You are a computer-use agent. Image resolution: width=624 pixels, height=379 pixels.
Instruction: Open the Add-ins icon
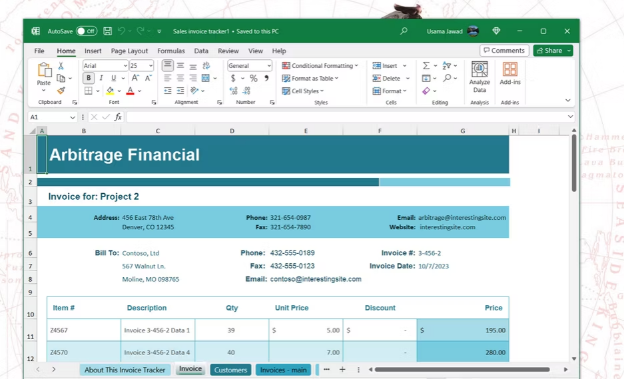[510, 74]
